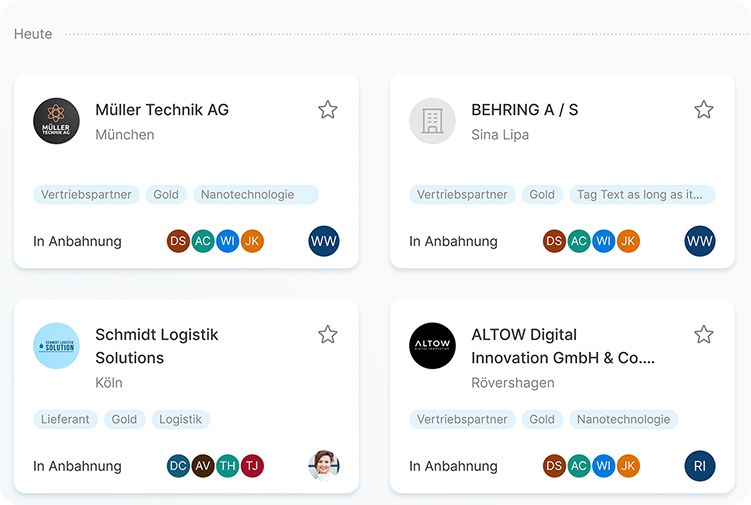Screen dimensions: 751x505
Task: Click Sina Lipa under BEHRING A / S
Action: [x=500, y=135]
